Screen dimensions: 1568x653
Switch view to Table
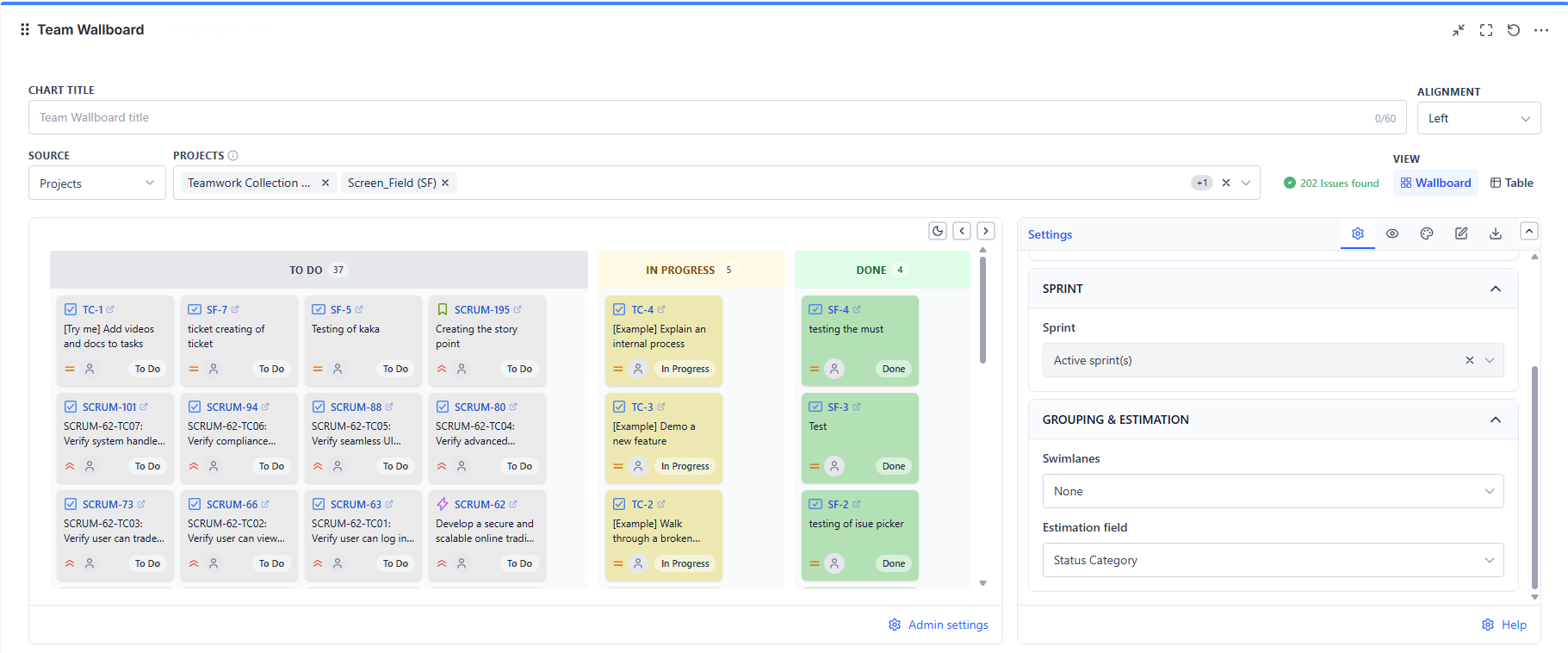(1512, 183)
